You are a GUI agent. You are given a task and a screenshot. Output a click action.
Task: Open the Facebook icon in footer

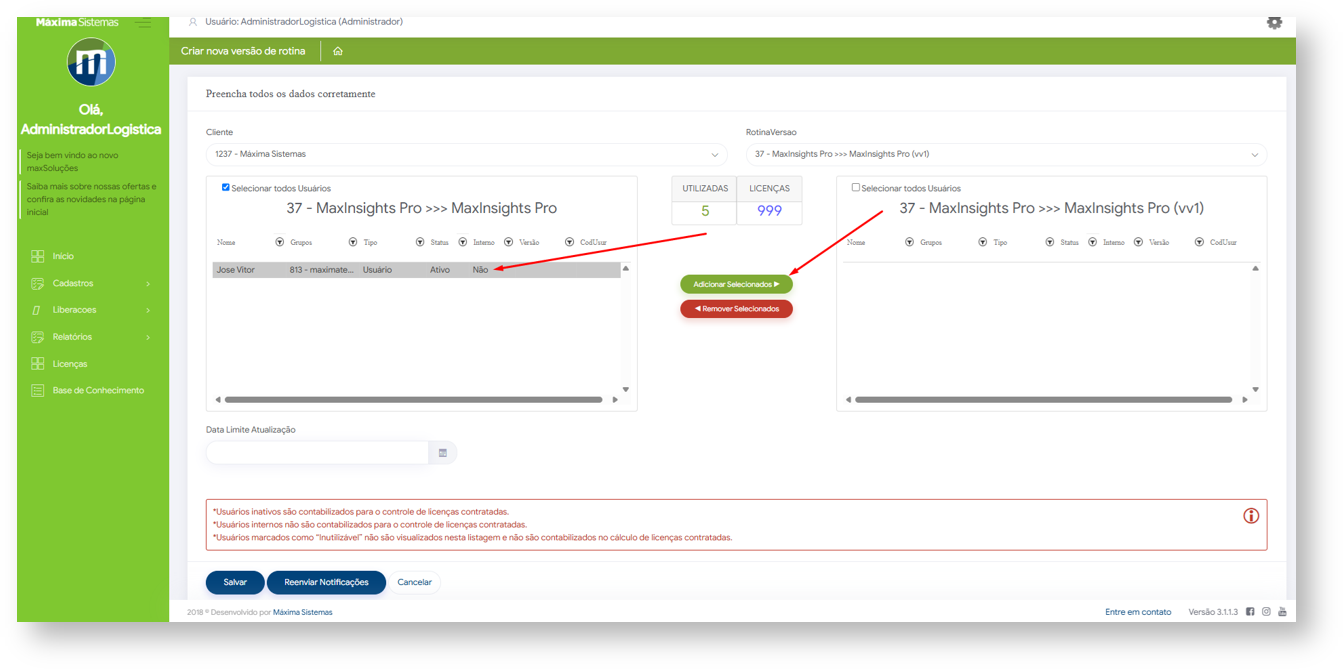click(x=1250, y=612)
